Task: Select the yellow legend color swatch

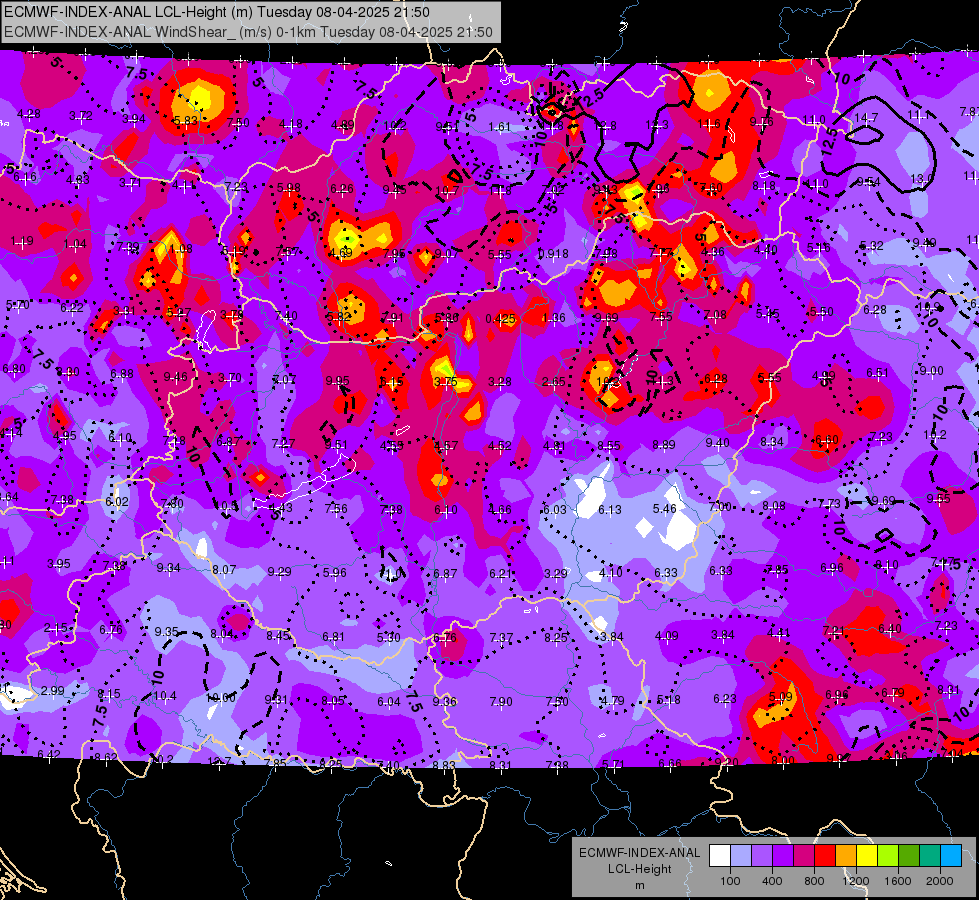Action: [867, 856]
